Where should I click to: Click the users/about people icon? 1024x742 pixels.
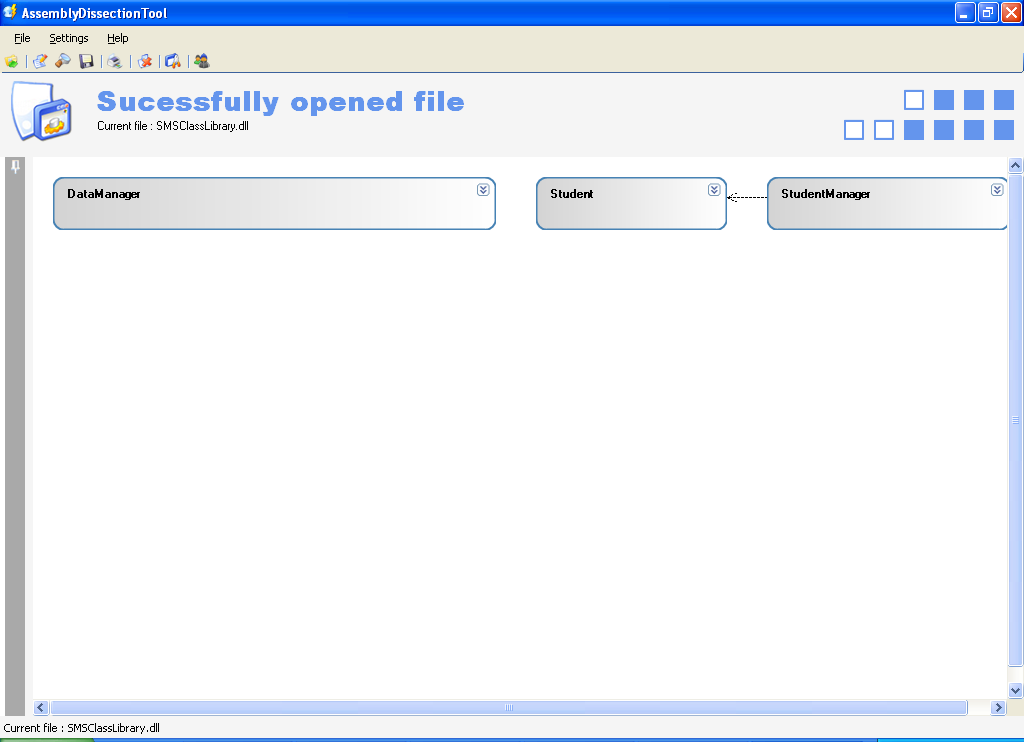point(202,61)
